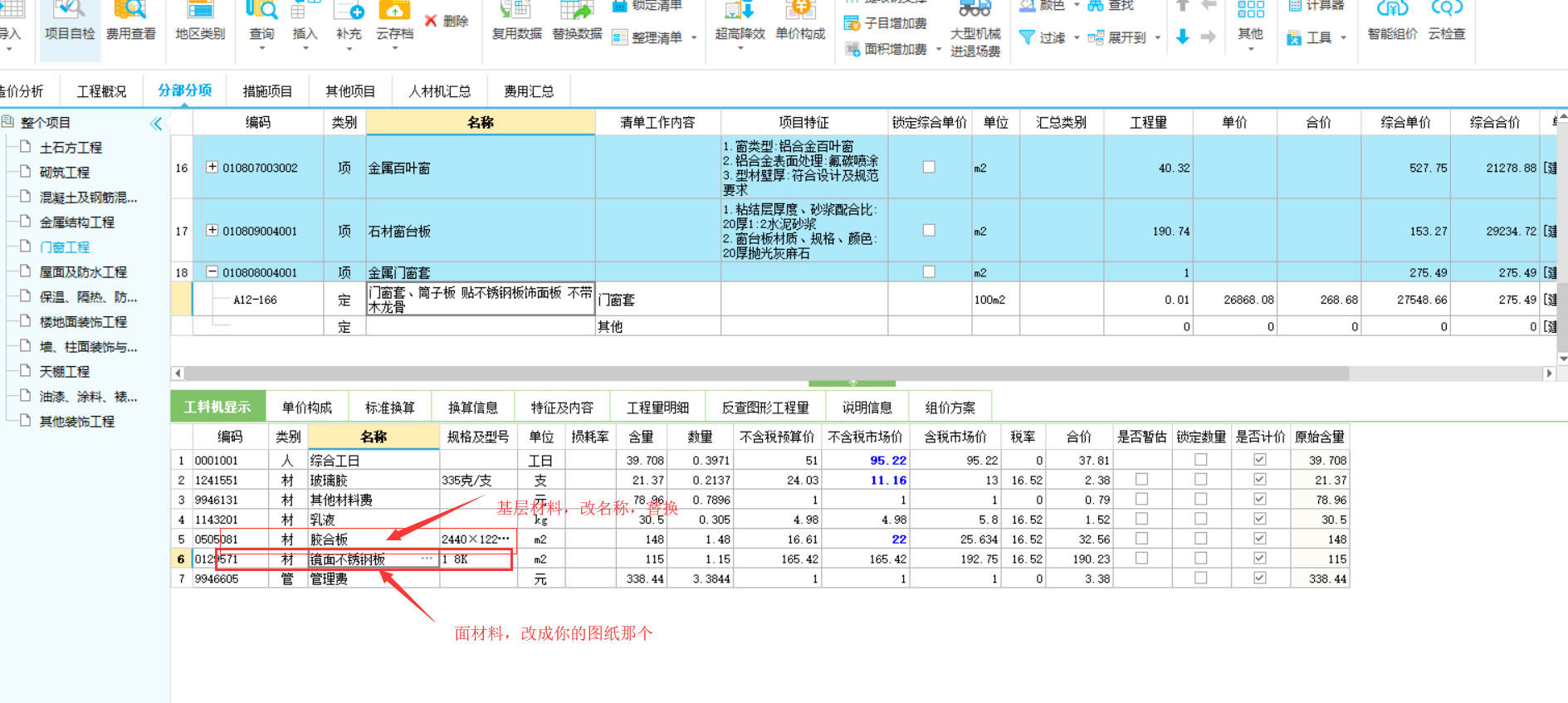1568x703 pixels.
Task: Expand row 16 code 010807003002
Action: tap(212, 167)
